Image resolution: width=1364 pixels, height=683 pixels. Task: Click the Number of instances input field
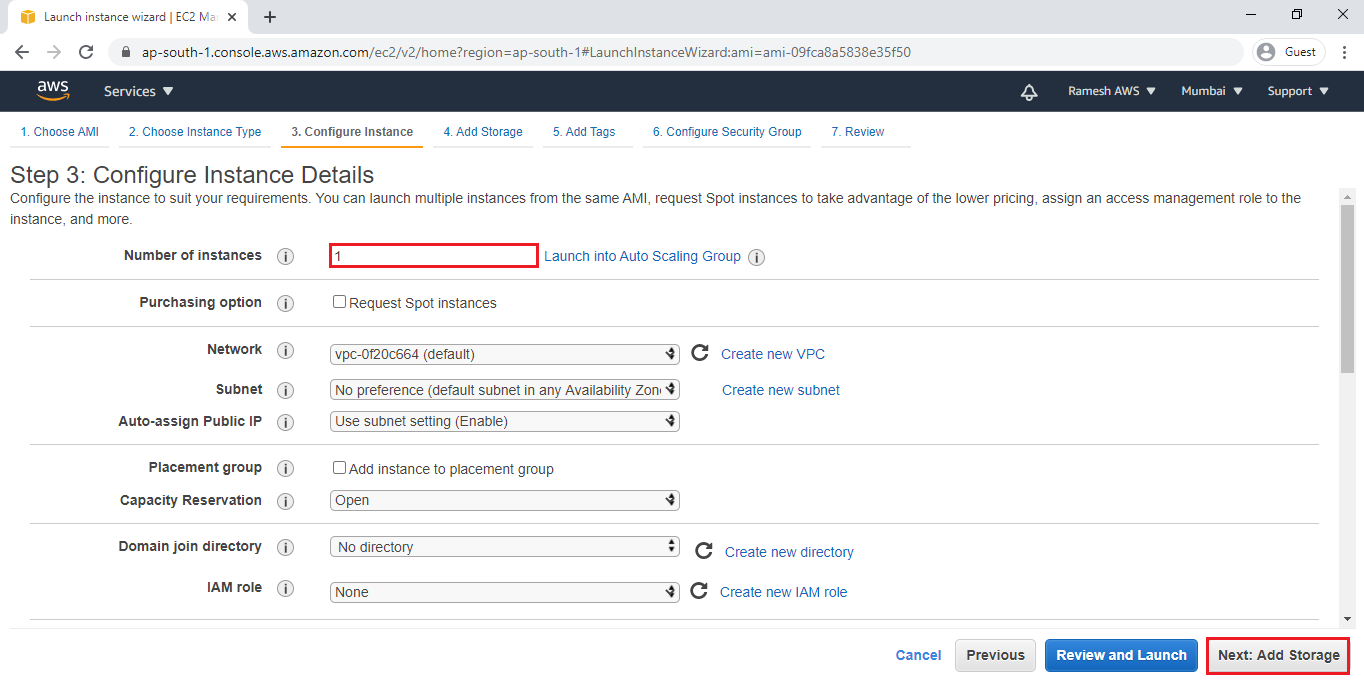(434, 256)
